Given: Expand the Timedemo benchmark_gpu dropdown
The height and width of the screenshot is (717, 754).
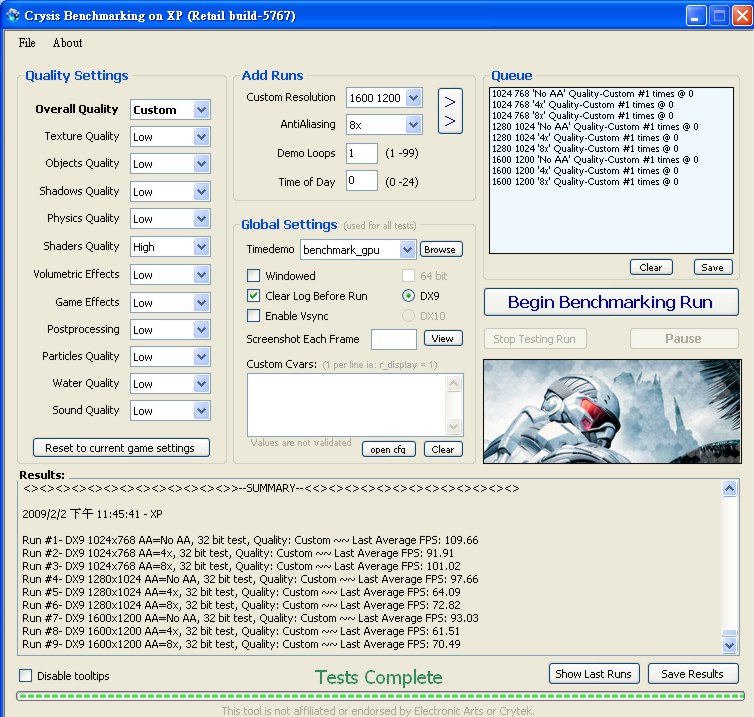Looking at the screenshot, I should coord(407,250).
